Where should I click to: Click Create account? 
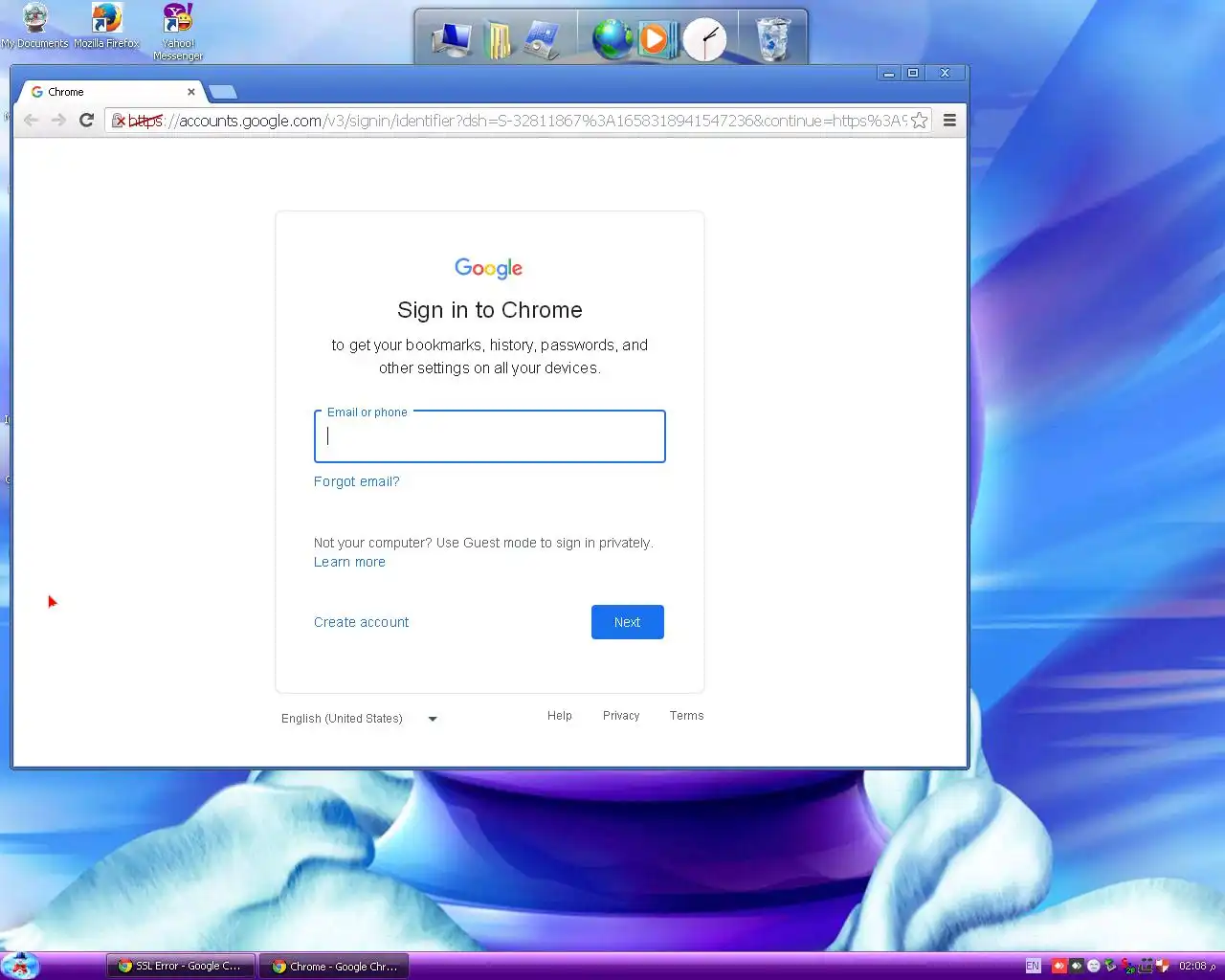point(361,622)
